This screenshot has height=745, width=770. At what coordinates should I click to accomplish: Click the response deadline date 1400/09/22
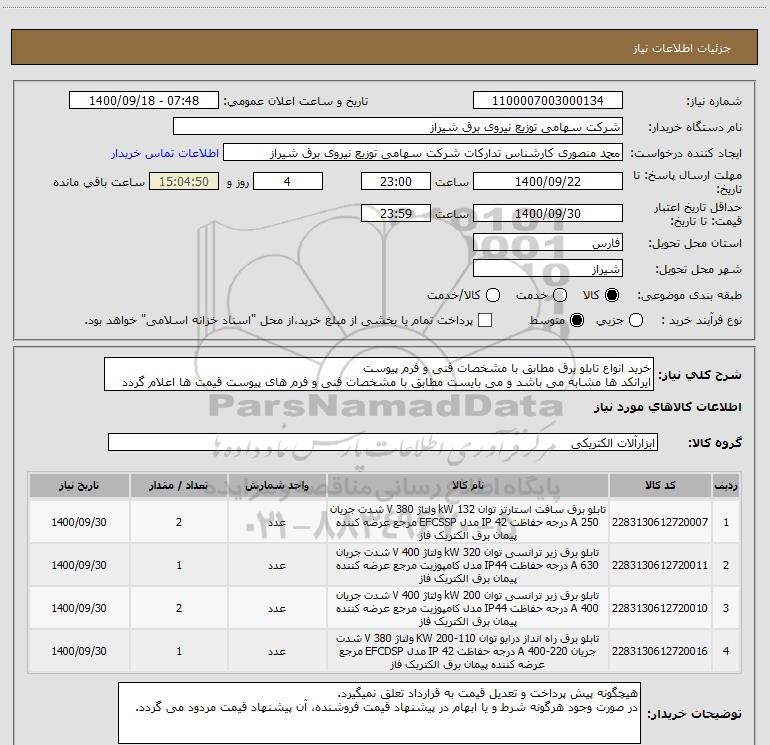pyautogui.click(x=548, y=181)
